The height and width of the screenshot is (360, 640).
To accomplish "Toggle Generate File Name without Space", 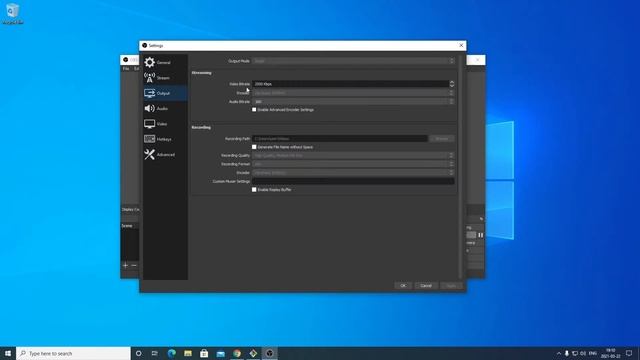I will click(254, 147).
